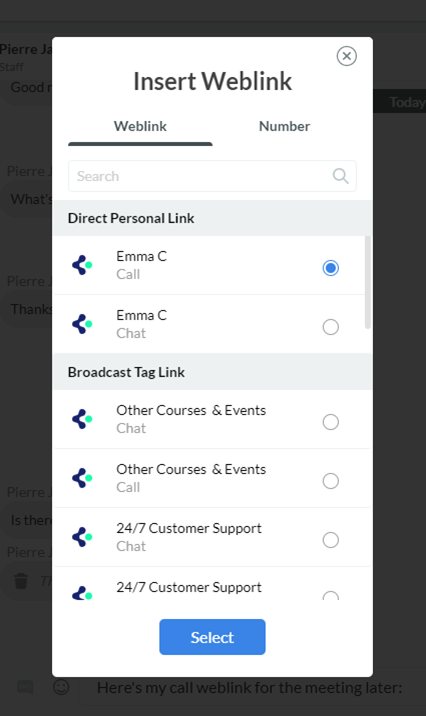Click the Search input field
Image resolution: width=426 pixels, height=716 pixels.
pyautogui.click(x=212, y=176)
